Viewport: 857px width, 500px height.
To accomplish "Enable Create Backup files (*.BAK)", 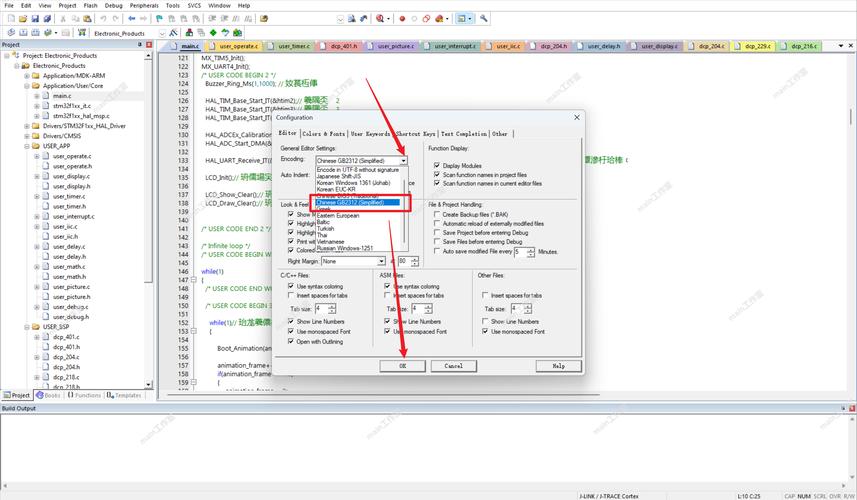I will [437, 214].
